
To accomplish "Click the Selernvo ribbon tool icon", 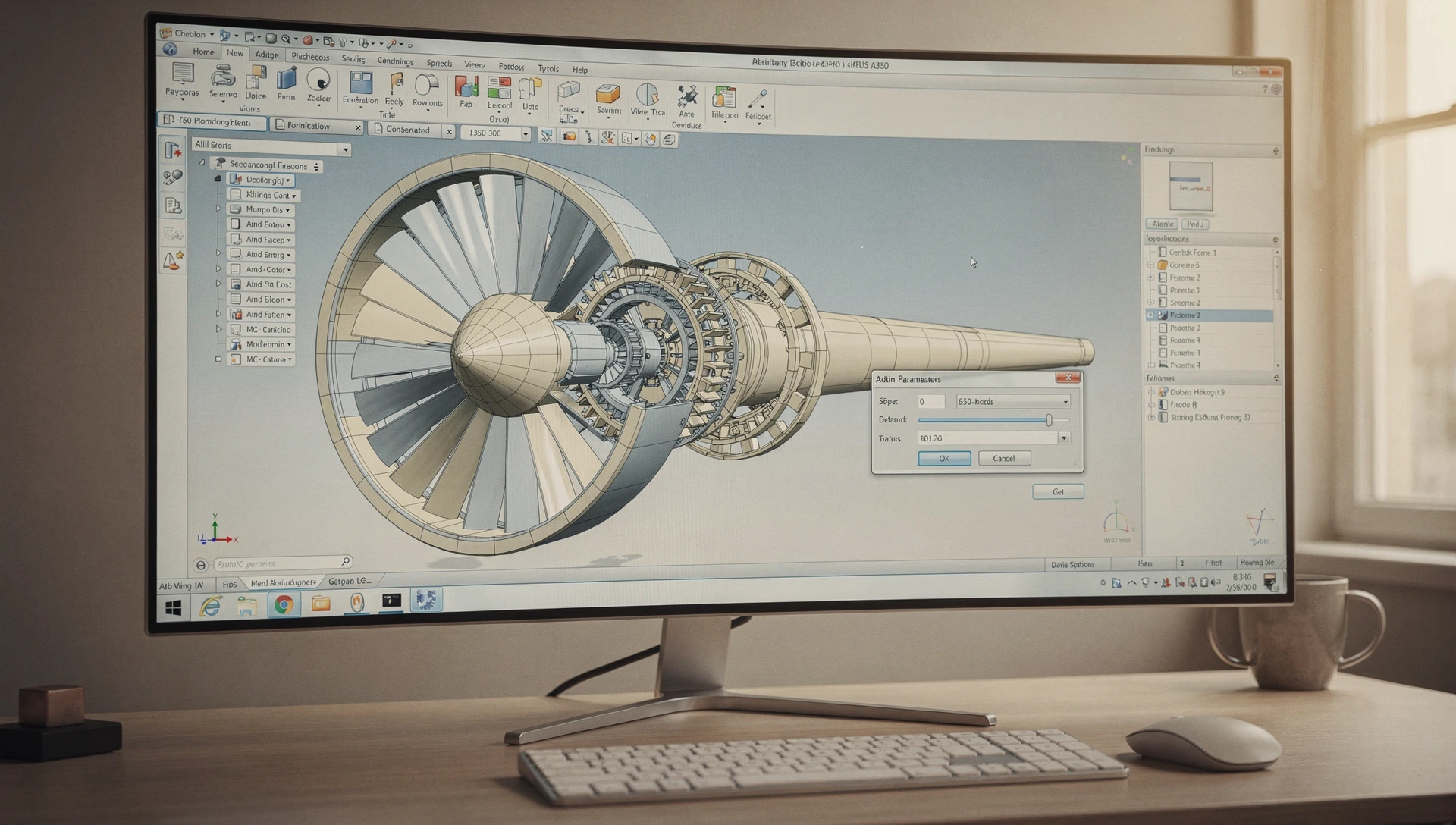I will (222, 77).
